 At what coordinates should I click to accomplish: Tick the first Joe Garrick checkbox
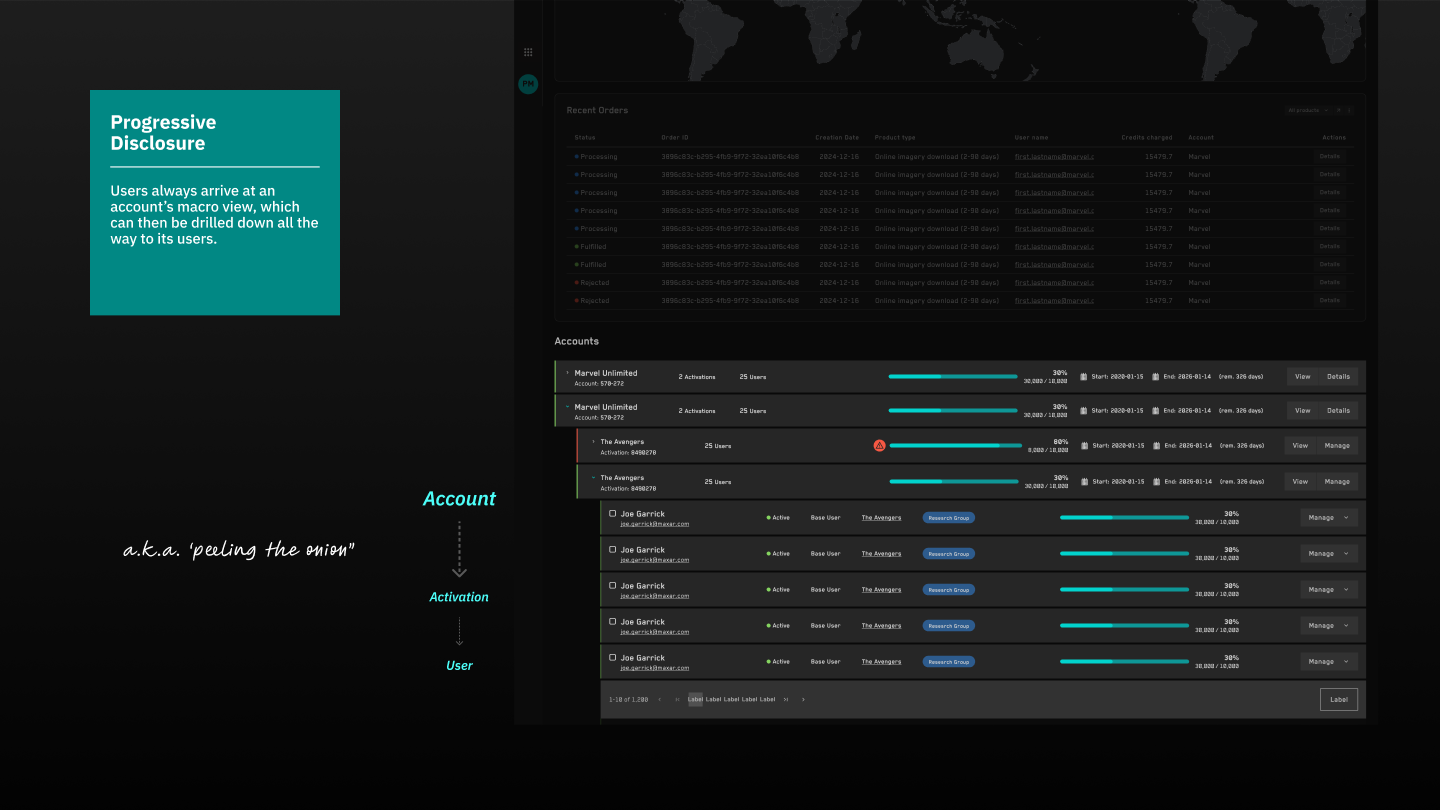click(613, 514)
